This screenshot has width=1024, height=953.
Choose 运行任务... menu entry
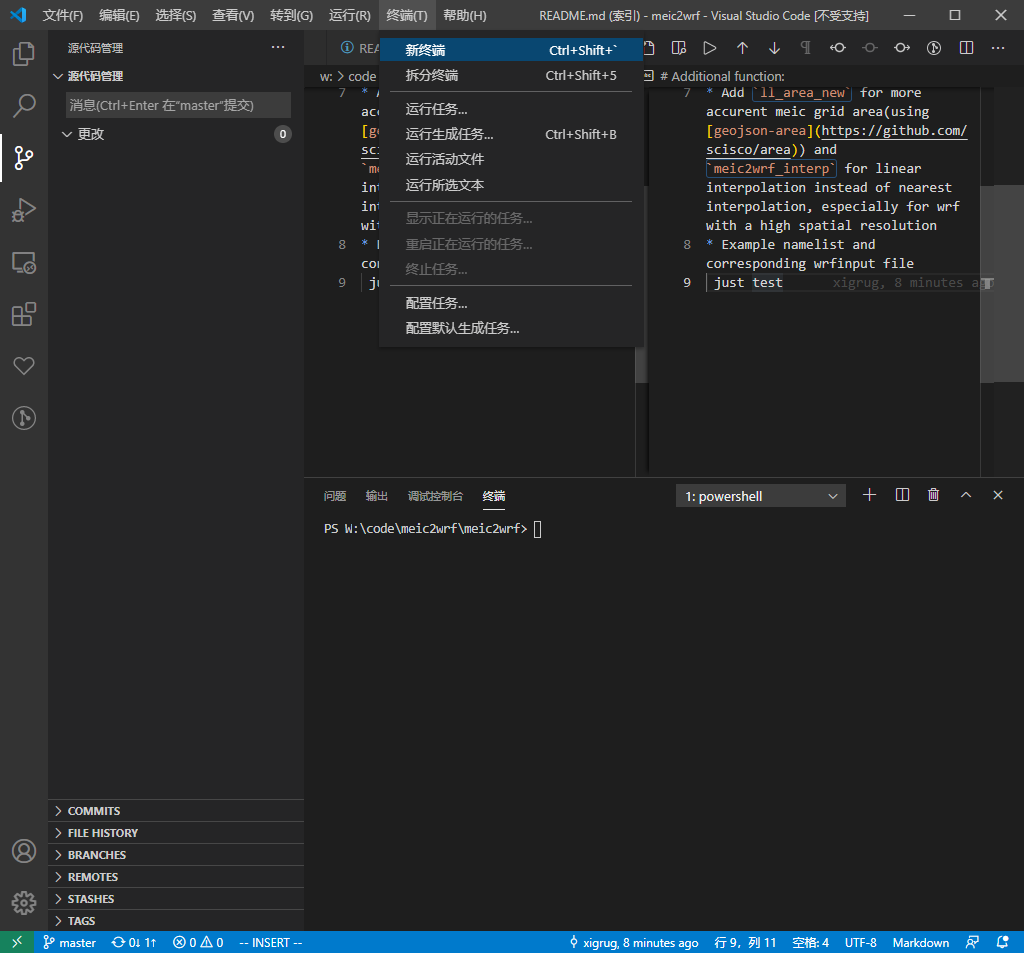tap(511, 109)
